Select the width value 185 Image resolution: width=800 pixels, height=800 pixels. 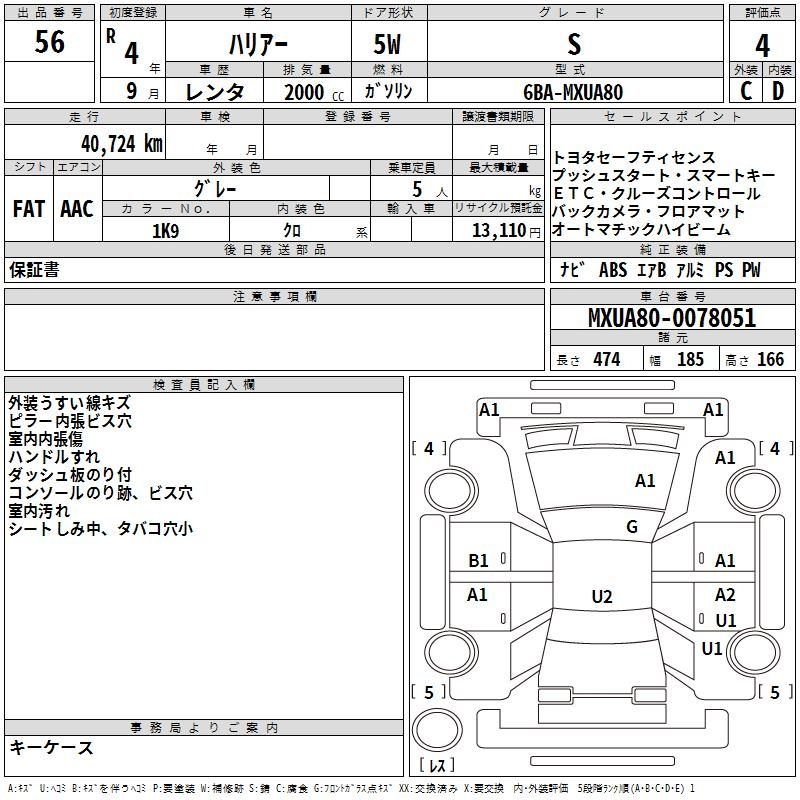click(690, 359)
